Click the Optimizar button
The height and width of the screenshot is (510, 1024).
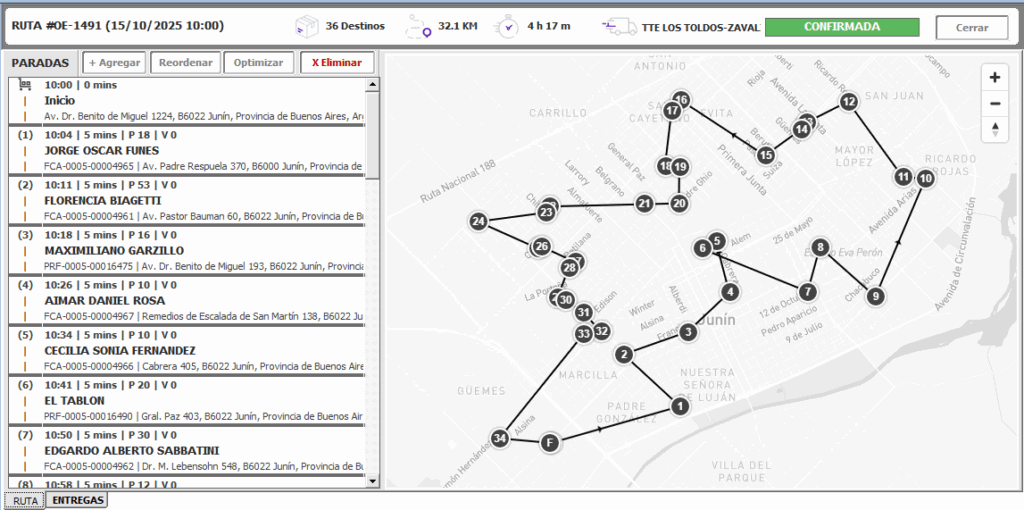click(x=259, y=62)
